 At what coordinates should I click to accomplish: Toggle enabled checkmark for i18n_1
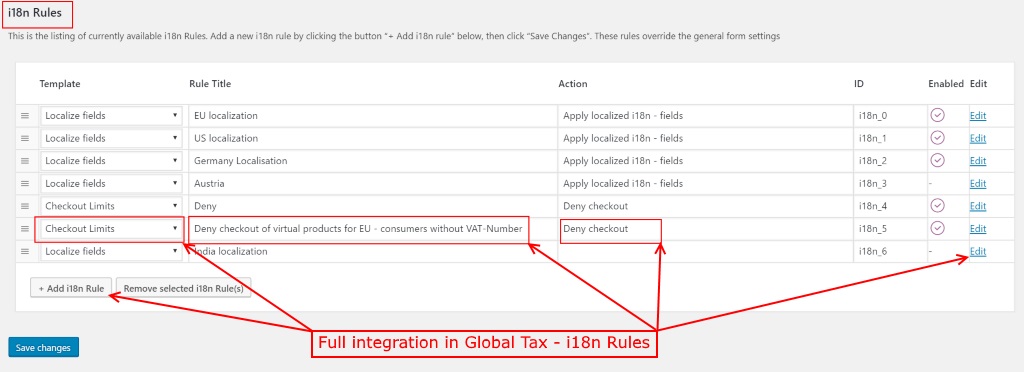[937, 138]
